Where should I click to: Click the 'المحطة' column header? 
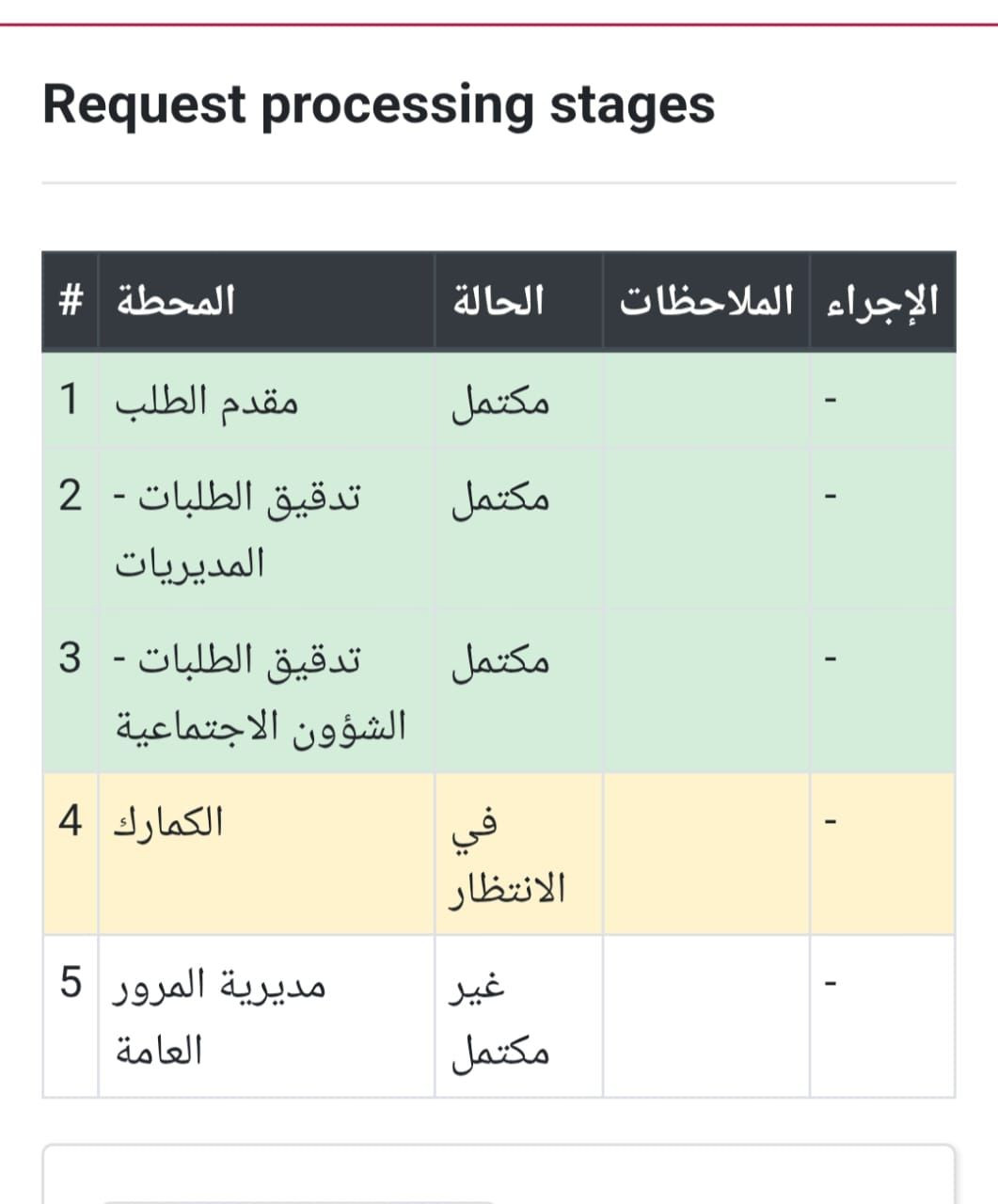(175, 301)
